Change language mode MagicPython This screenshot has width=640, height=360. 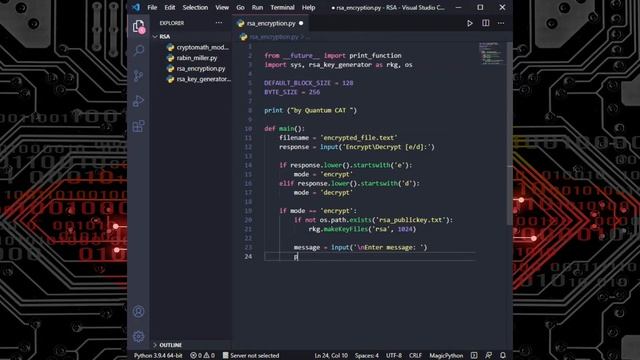point(446,356)
